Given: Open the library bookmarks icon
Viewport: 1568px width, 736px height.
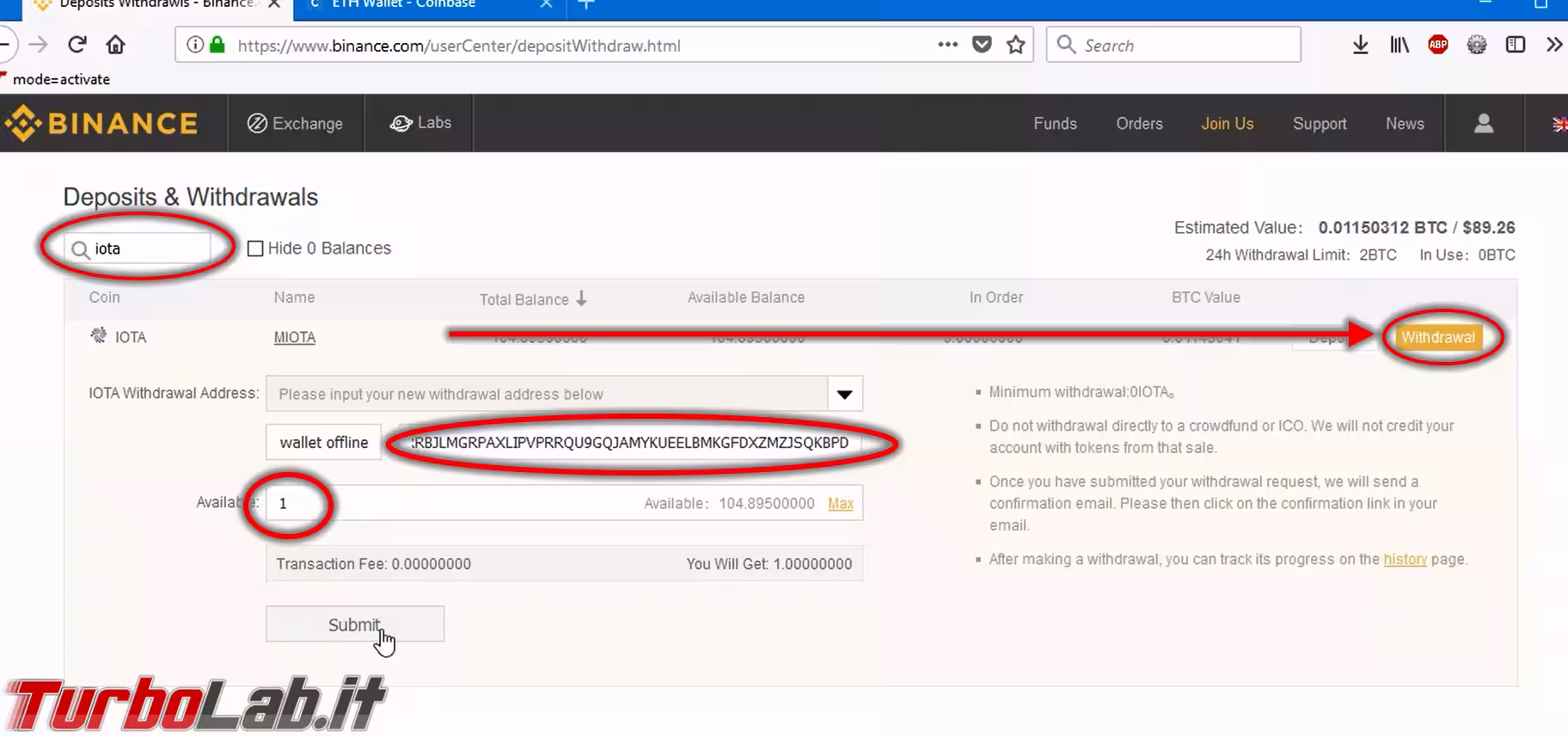Looking at the screenshot, I should 1399,45.
